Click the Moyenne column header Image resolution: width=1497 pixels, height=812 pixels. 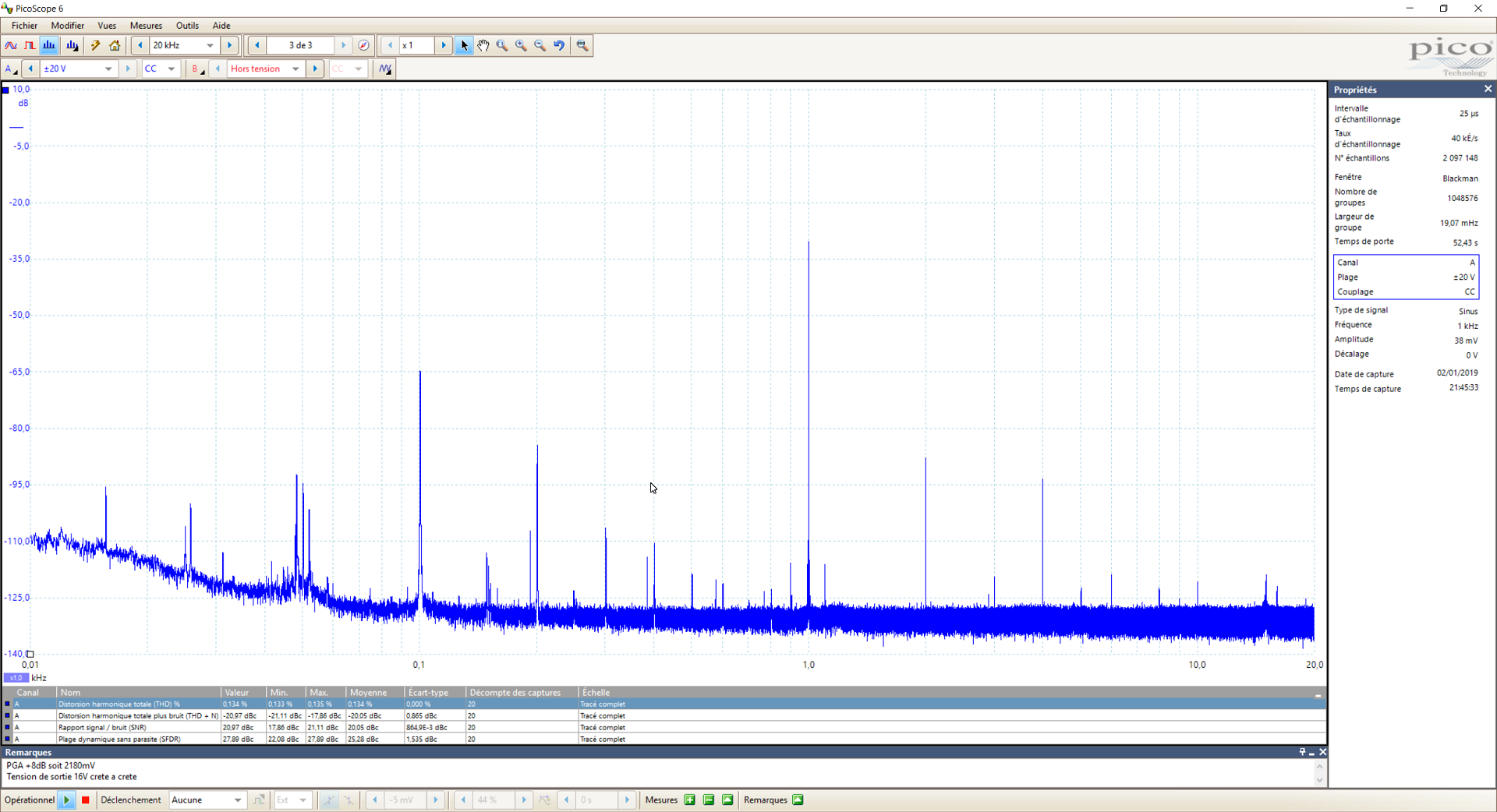(x=375, y=692)
